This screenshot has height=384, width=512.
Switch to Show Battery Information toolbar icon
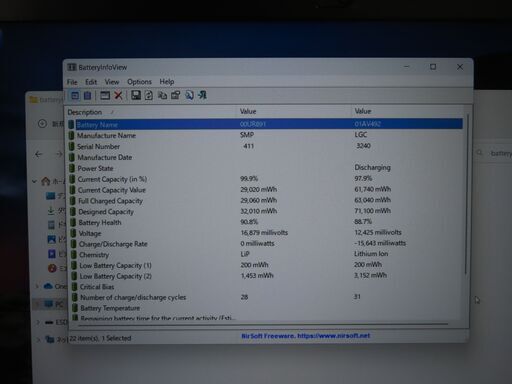tap(75, 96)
